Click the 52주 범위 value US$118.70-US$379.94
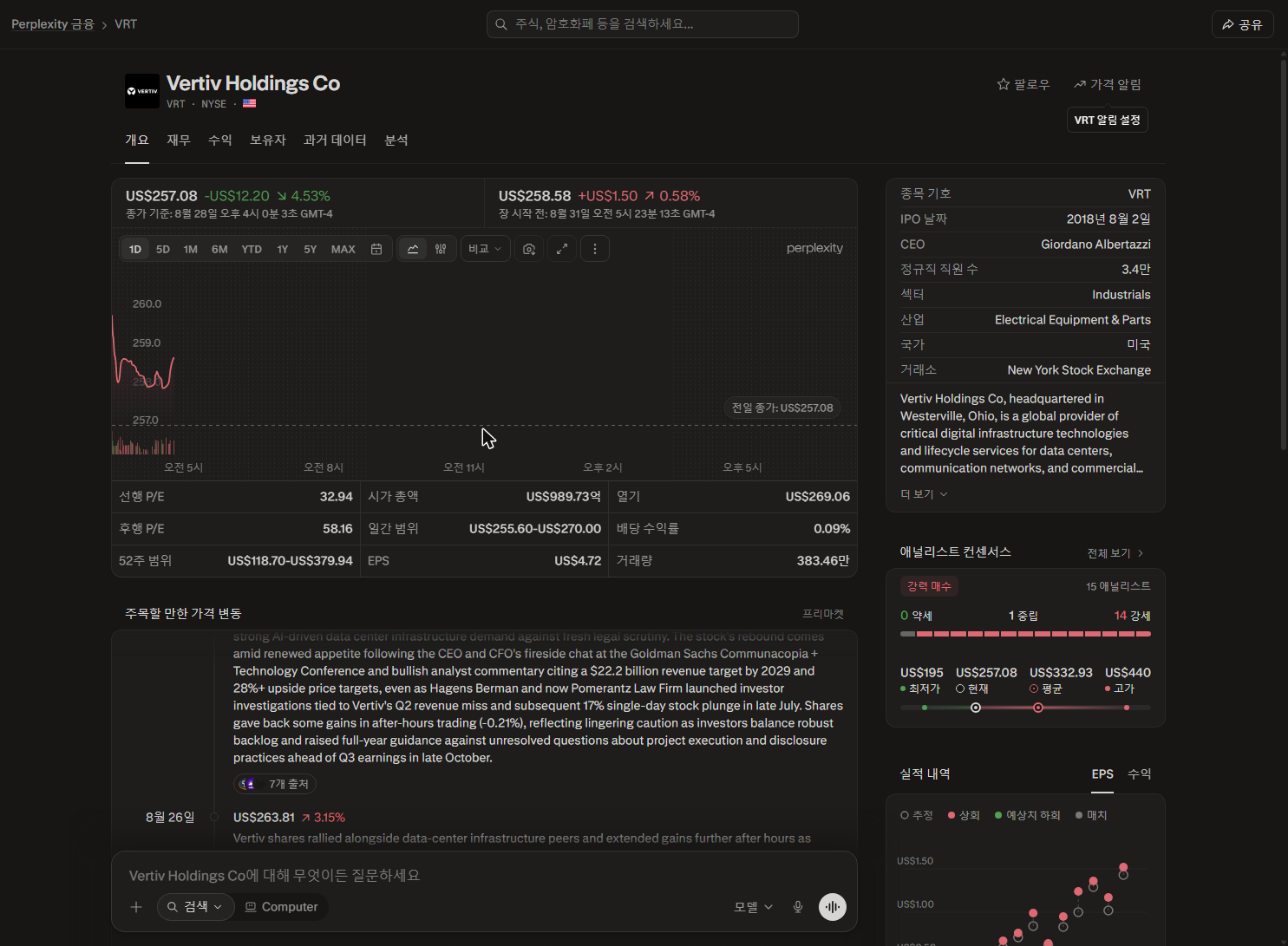Viewport: 1288px width, 946px height. [x=290, y=561]
